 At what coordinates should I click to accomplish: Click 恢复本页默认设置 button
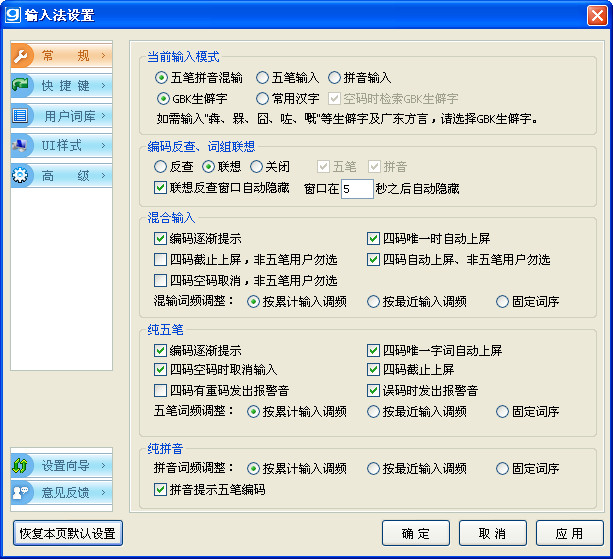coord(68,533)
